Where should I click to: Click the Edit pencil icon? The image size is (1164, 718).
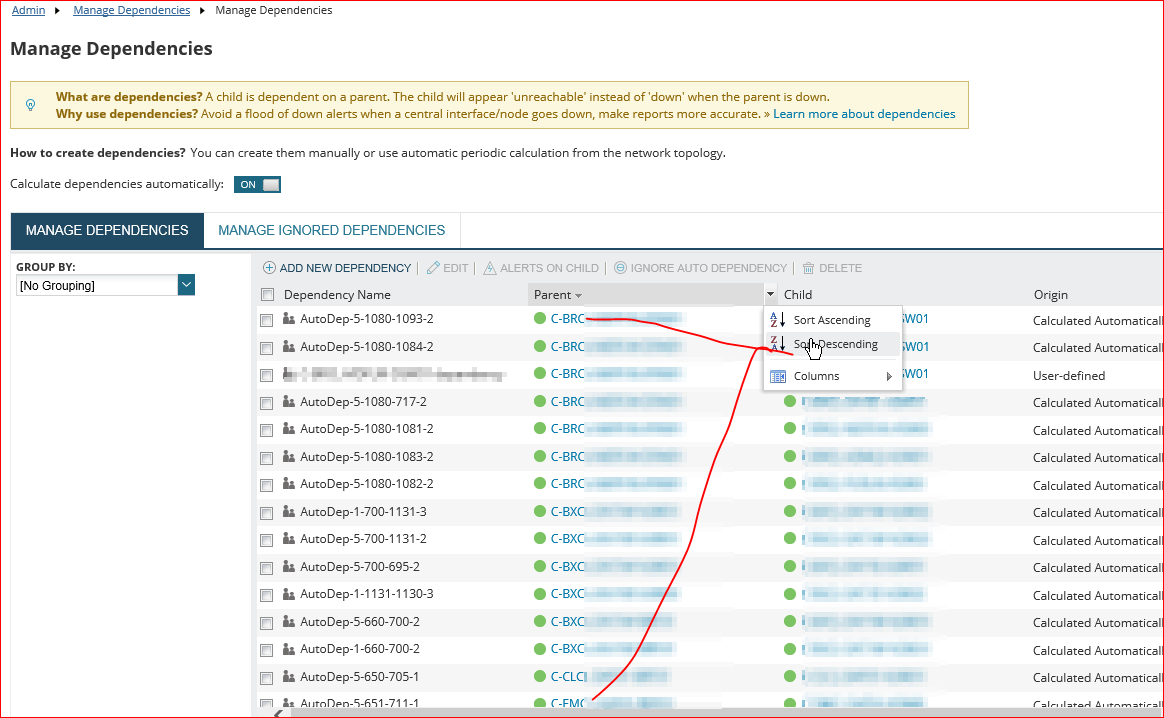tap(434, 268)
